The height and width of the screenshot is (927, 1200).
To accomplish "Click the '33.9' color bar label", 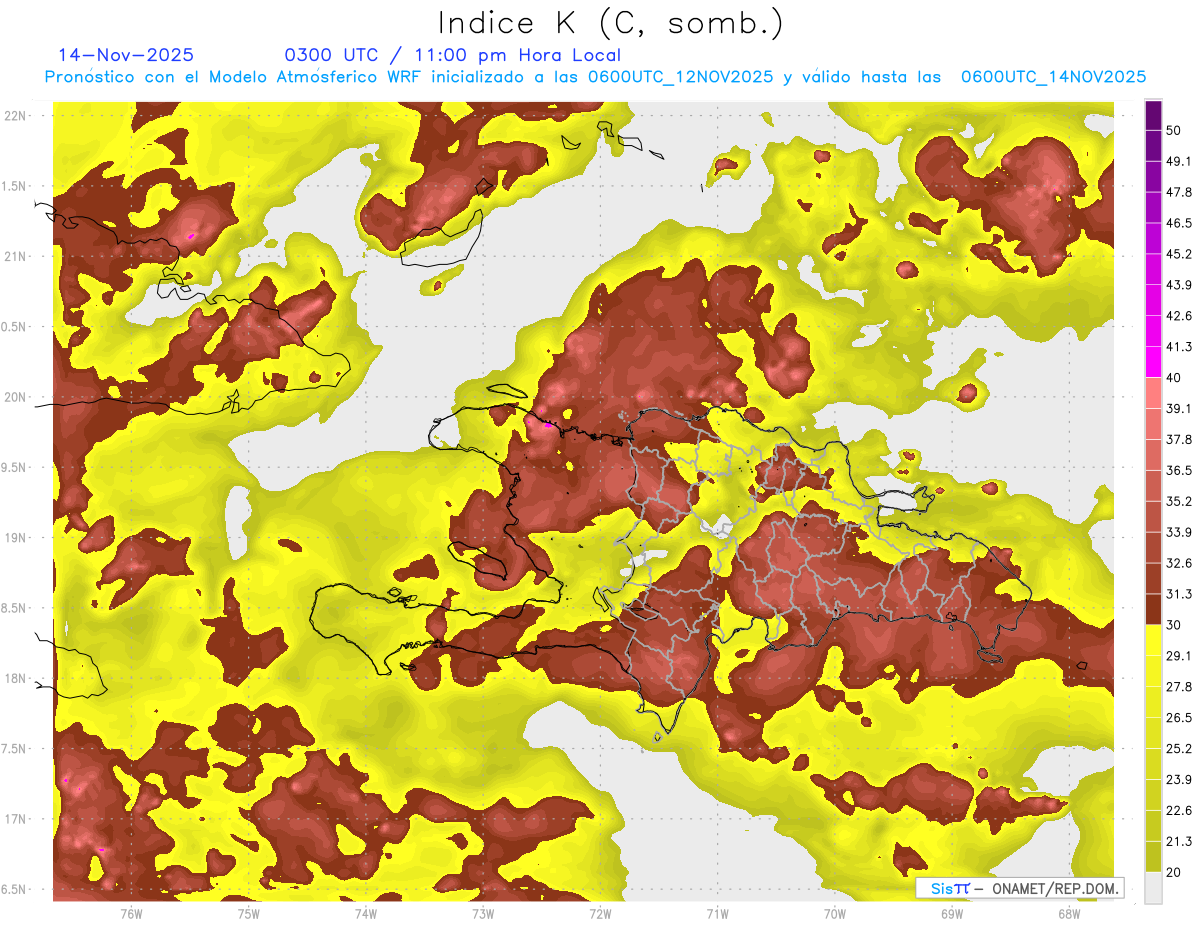I will (x=1178, y=532).
